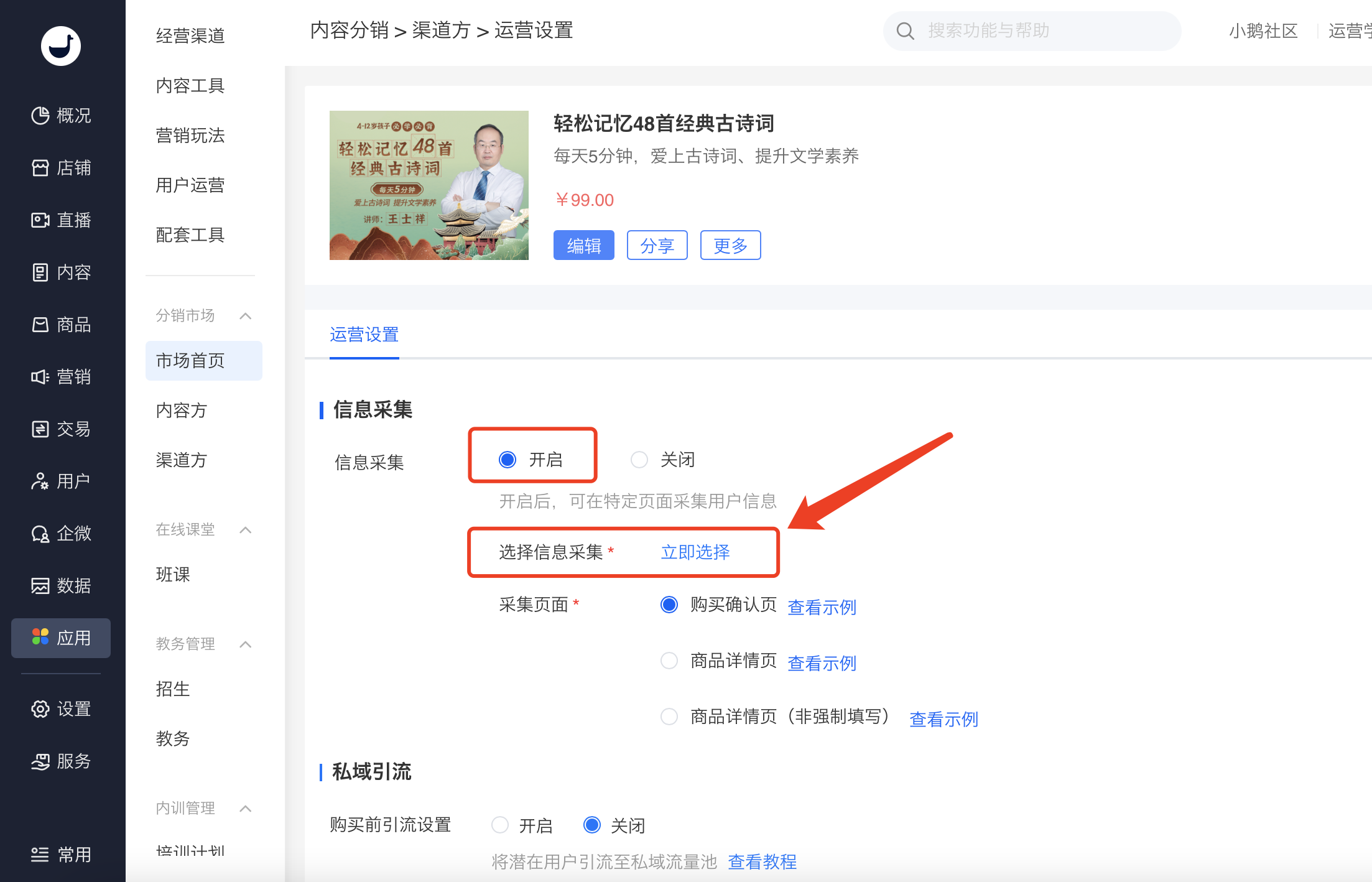View example for 商品详情页

(x=822, y=663)
